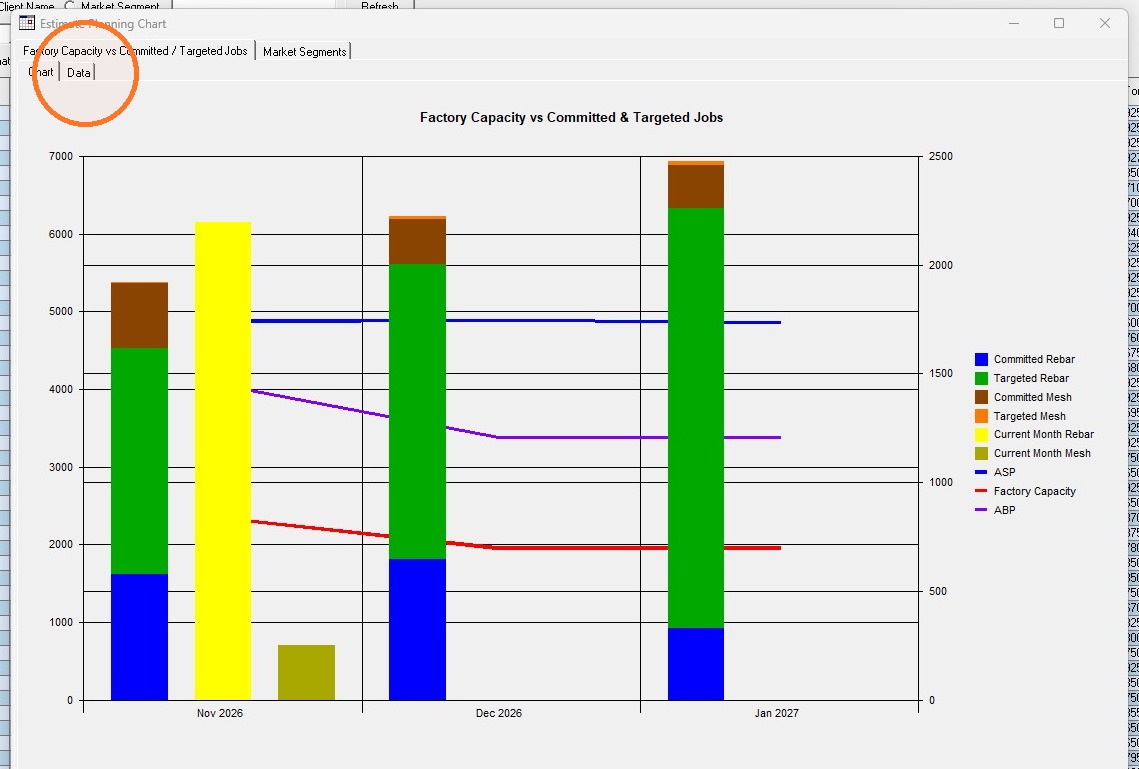Click the blue Committed Rebar segment for Jan 2027
This screenshot has width=1139, height=769.
[696, 664]
